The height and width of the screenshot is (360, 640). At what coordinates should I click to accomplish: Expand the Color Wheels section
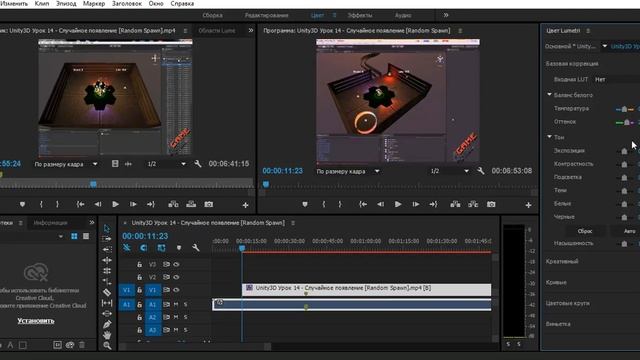tap(567, 303)
